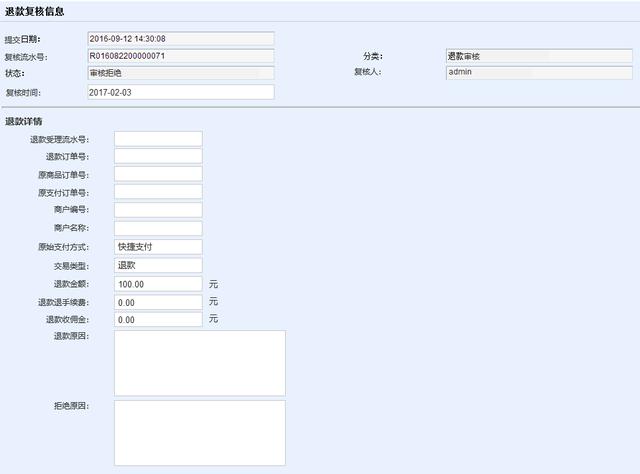Click the 提交日期 field showing 2016-09-12 14:30:08
The image size is (640, 474).
[181, 39]
